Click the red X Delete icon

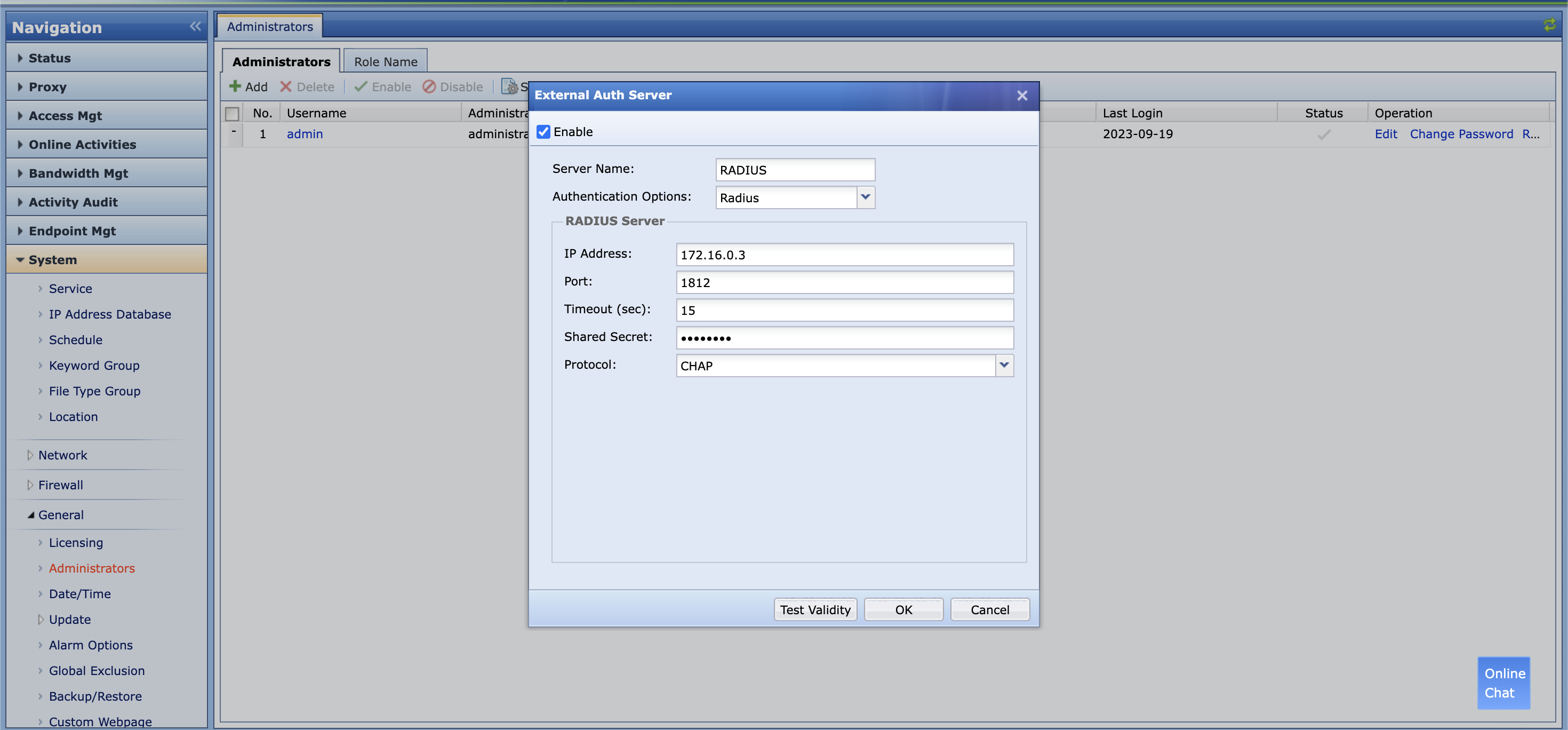pyautogui.click(x=287, y=86)
